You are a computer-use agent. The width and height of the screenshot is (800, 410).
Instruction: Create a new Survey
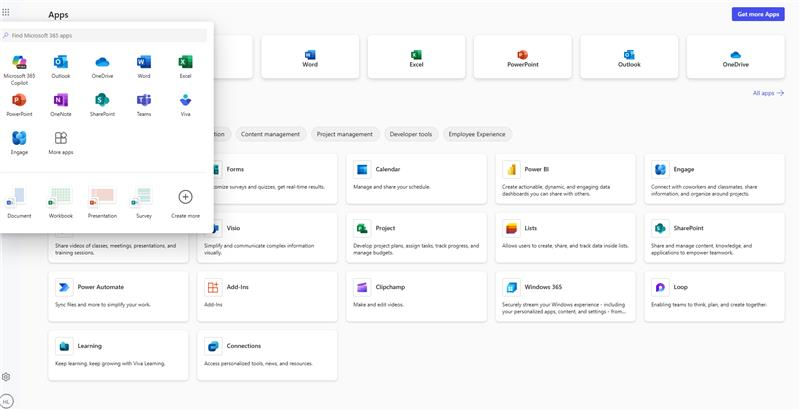tap(144, 203)
